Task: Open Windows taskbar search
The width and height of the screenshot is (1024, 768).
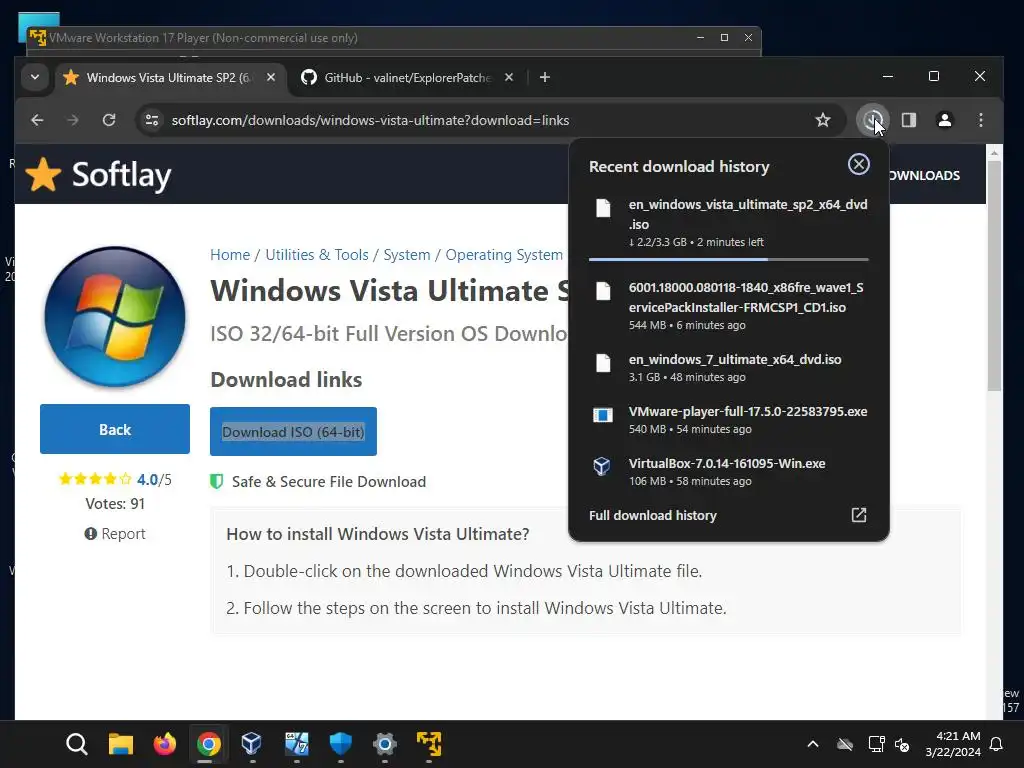Action: click(76, 744)
